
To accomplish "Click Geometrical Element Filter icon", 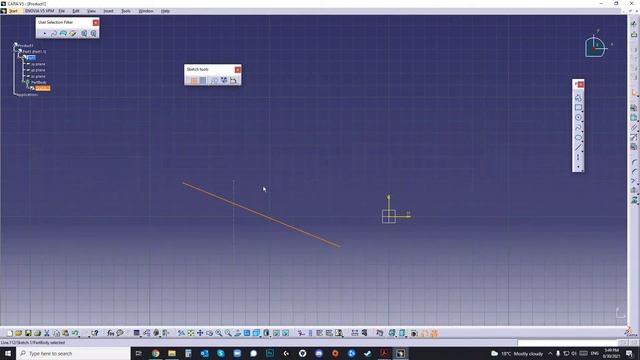I will point(93,33).
